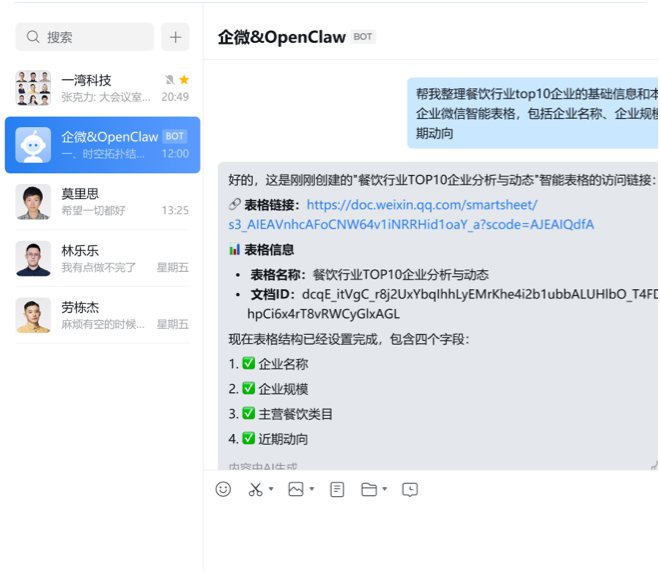
Task: Click the document icon in the message toolbar
Action: click(337, 490)
